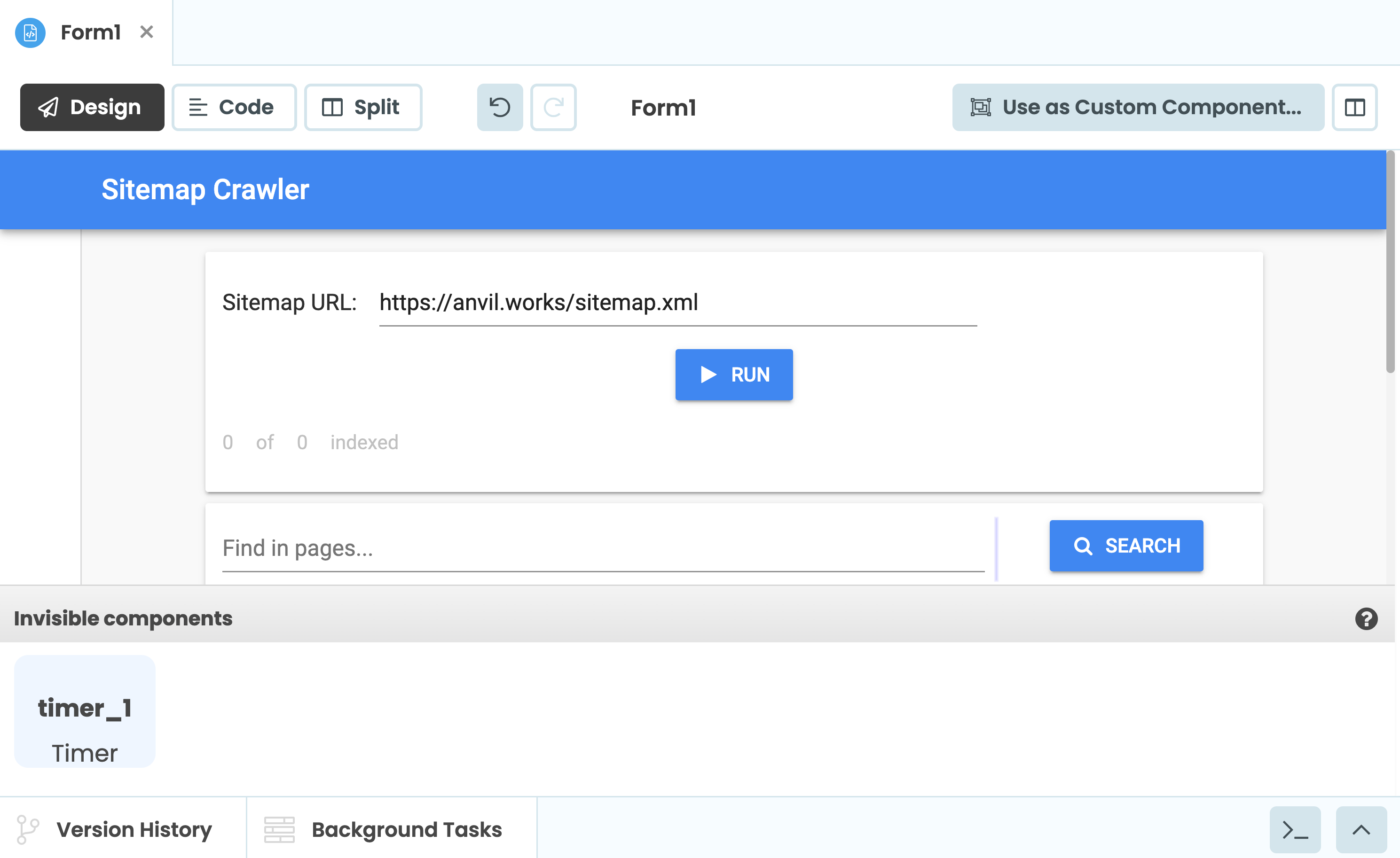This screenshot has height=858, width=1400.
Task: Click the redo arrow icon
Action: (x=553, y=107)
